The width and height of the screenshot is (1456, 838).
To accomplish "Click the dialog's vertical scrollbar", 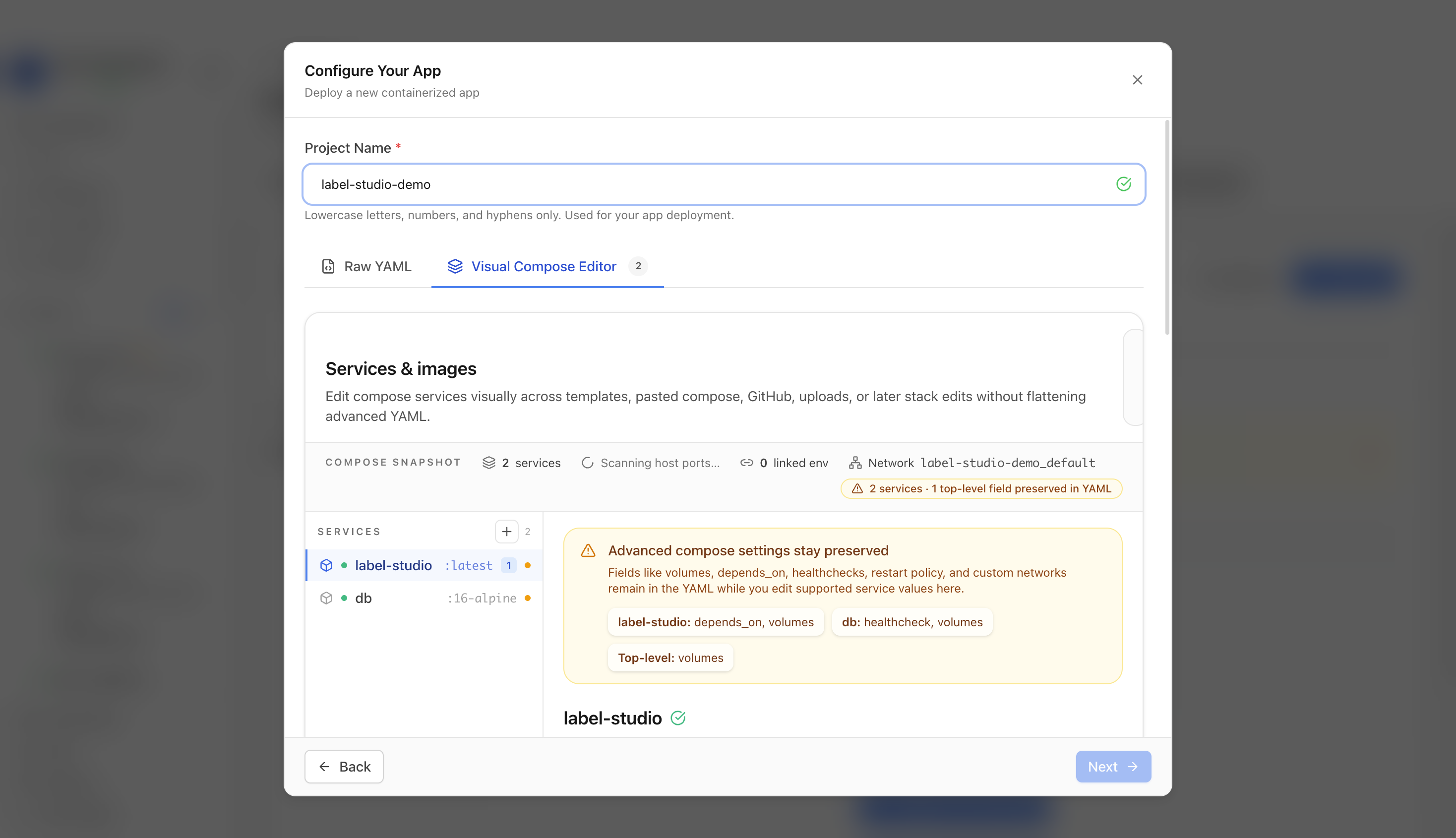I will tap(1166, 227).
